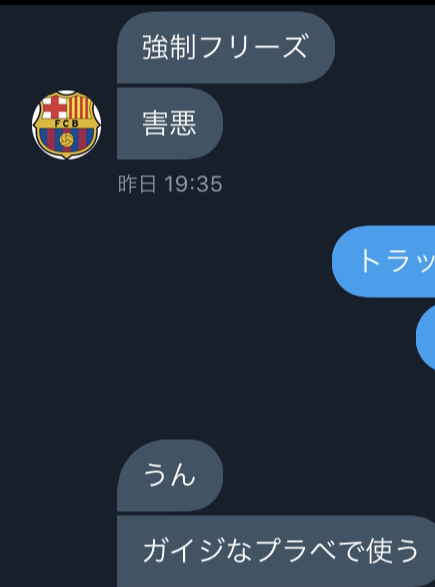Select the blue sent bubble starting トラッ

point(383,261)
